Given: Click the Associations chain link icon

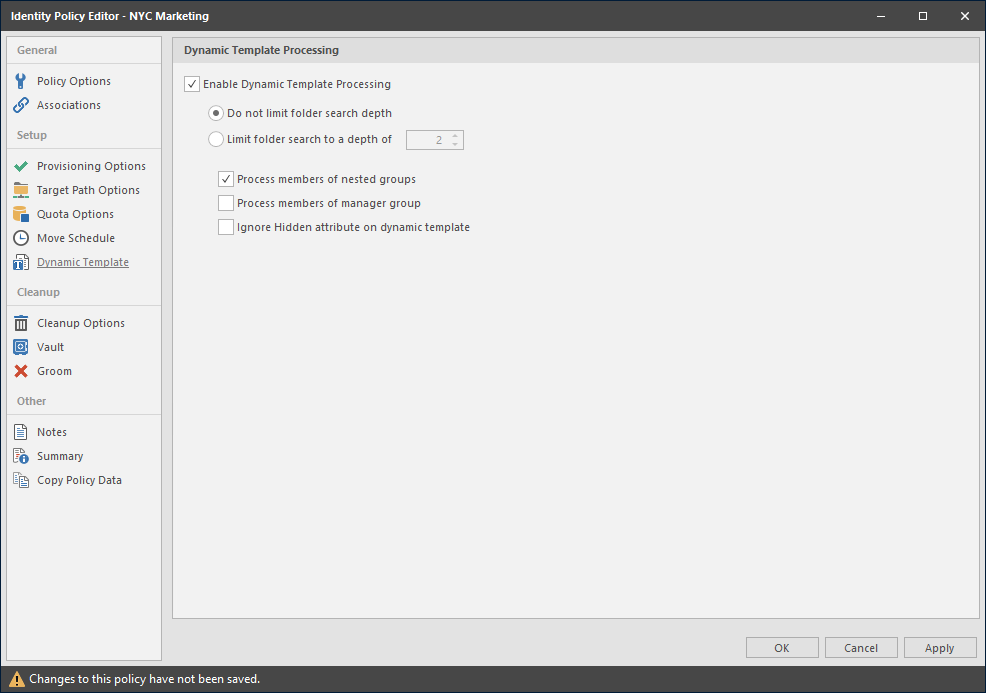Looking at the screenshot, I should 21,105.
